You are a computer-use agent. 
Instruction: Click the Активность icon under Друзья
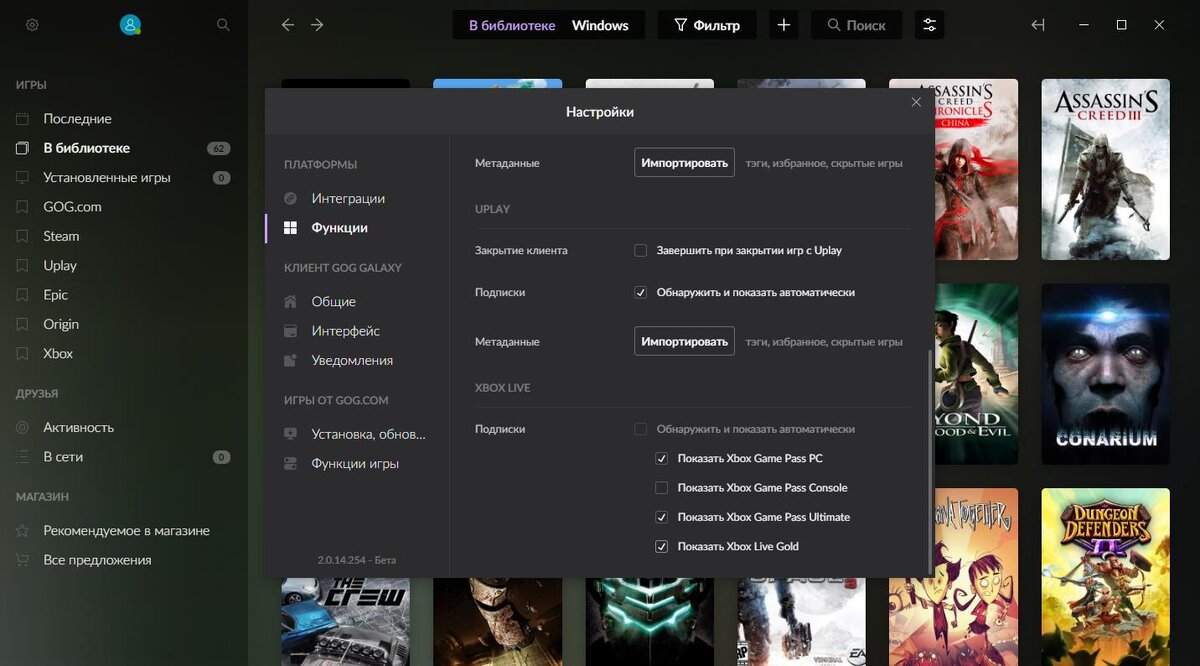[22, 427]
